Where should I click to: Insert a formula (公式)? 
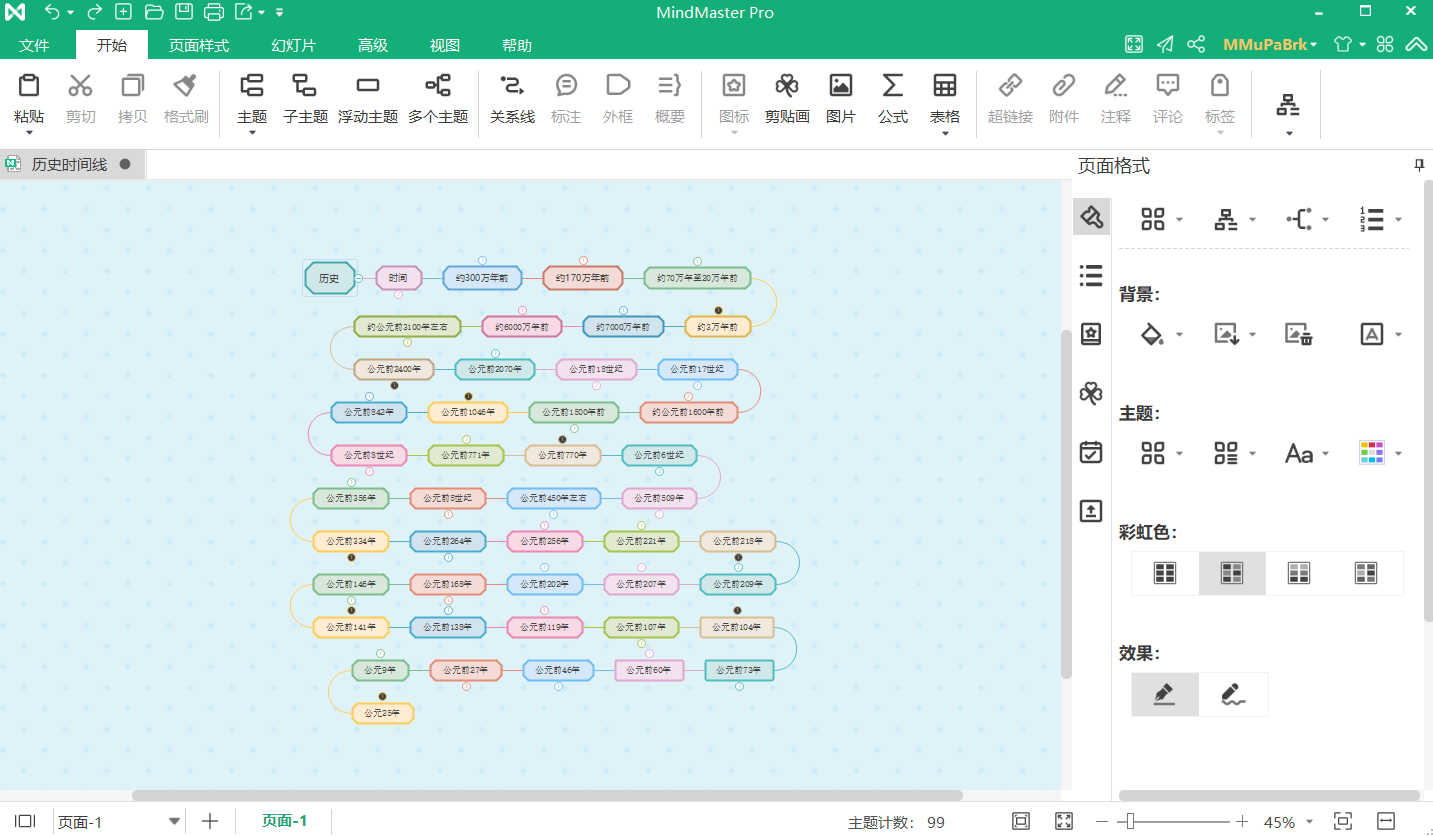892,98
